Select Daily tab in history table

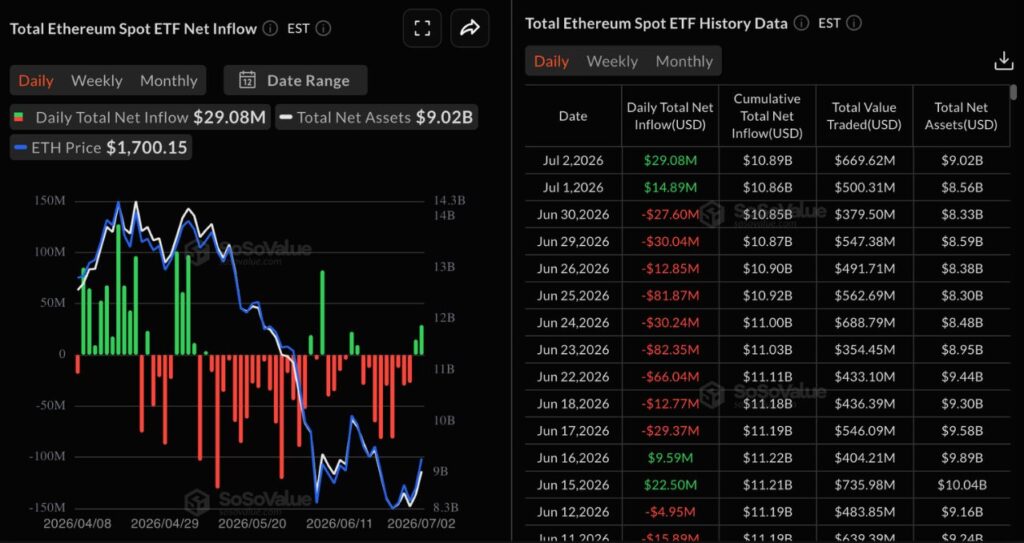[x=551, y=61]
